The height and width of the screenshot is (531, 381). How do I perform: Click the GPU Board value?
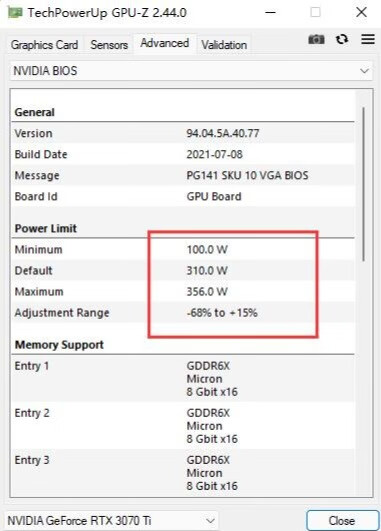click(214, 196)
